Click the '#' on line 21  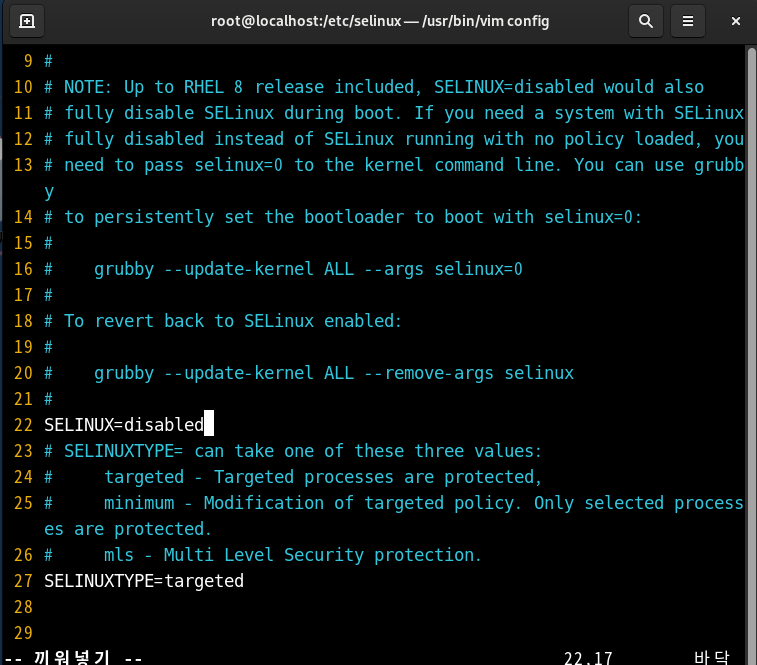click(x=48, y=399)
